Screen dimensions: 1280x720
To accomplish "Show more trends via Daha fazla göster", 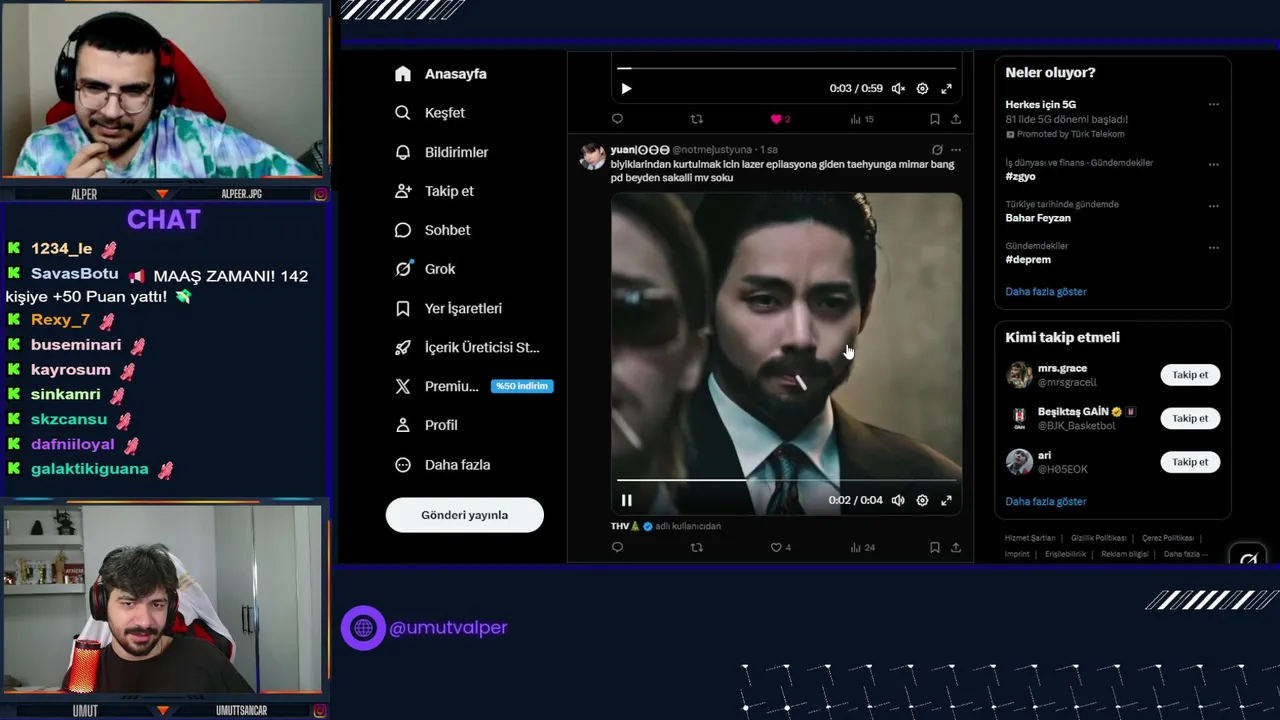I will 1046,292.
